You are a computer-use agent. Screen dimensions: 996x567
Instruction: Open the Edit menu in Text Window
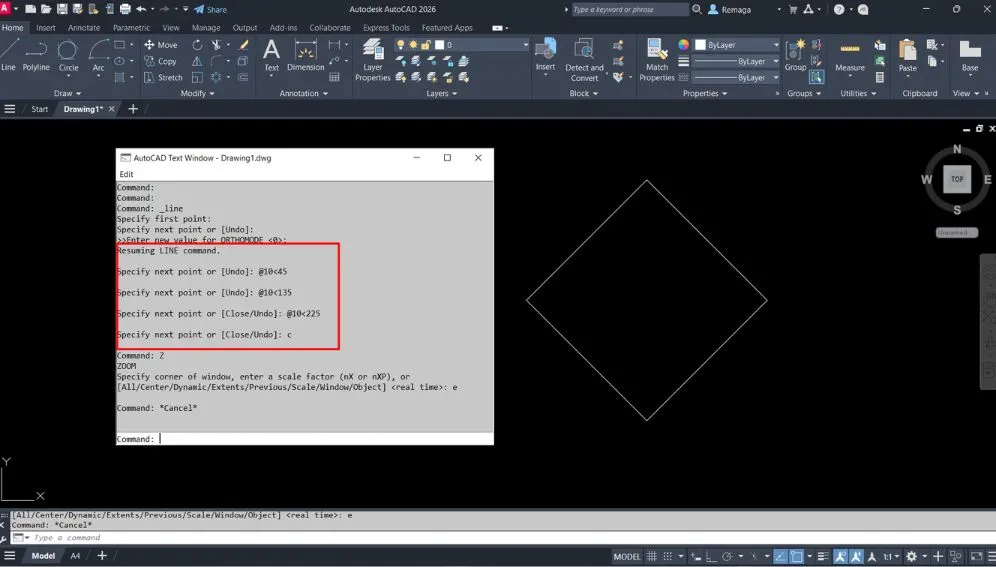pos(126,174)
